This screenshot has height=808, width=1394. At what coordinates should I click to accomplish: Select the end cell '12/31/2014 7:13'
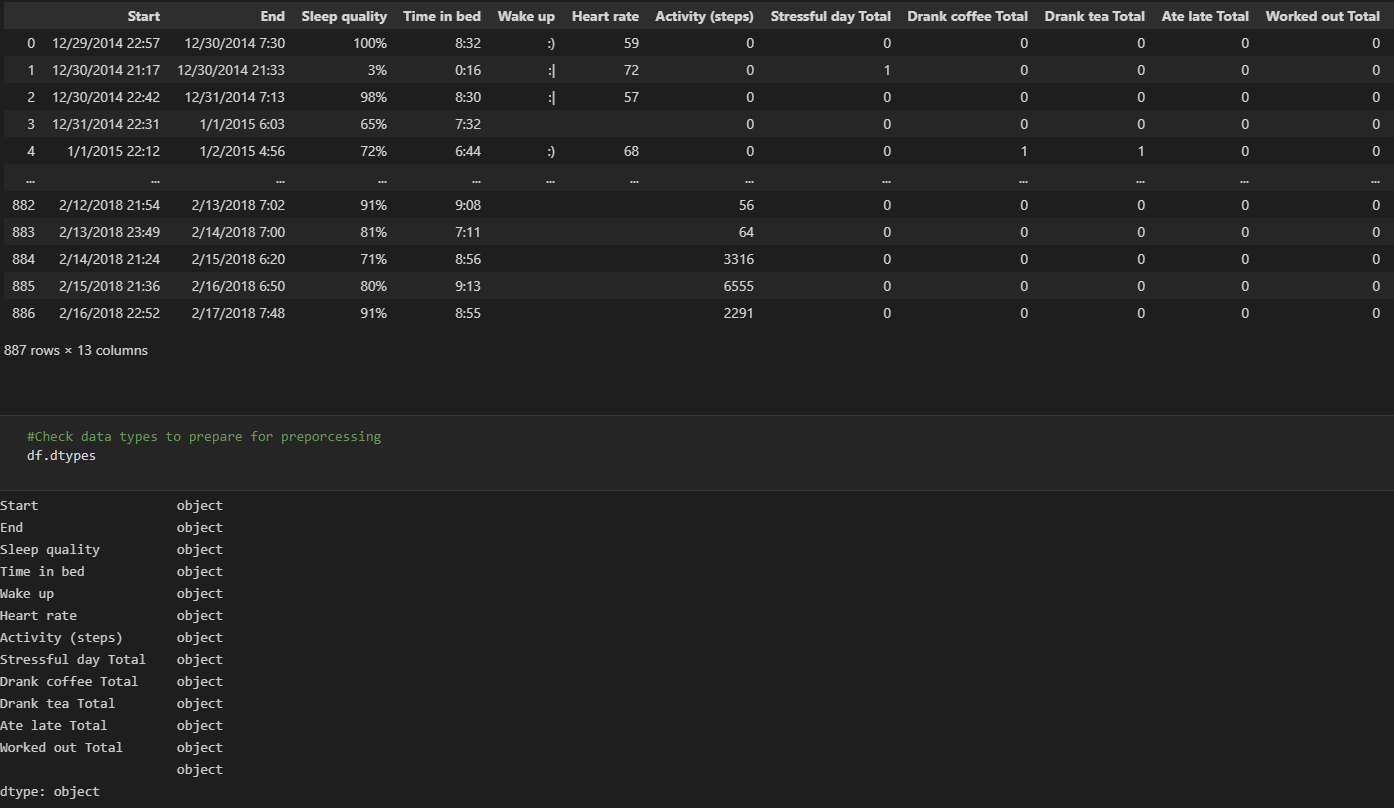235,97
